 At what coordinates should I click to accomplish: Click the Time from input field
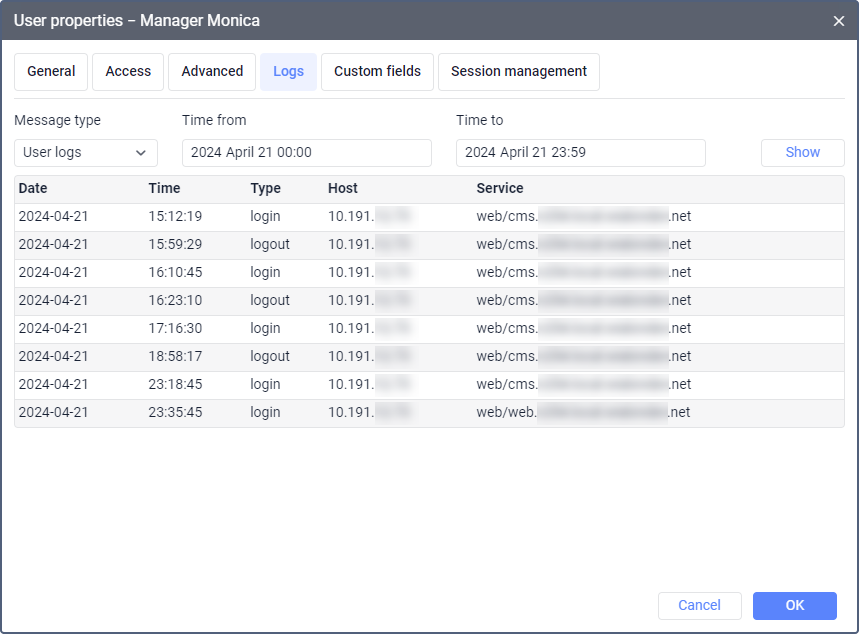(306, 153)
